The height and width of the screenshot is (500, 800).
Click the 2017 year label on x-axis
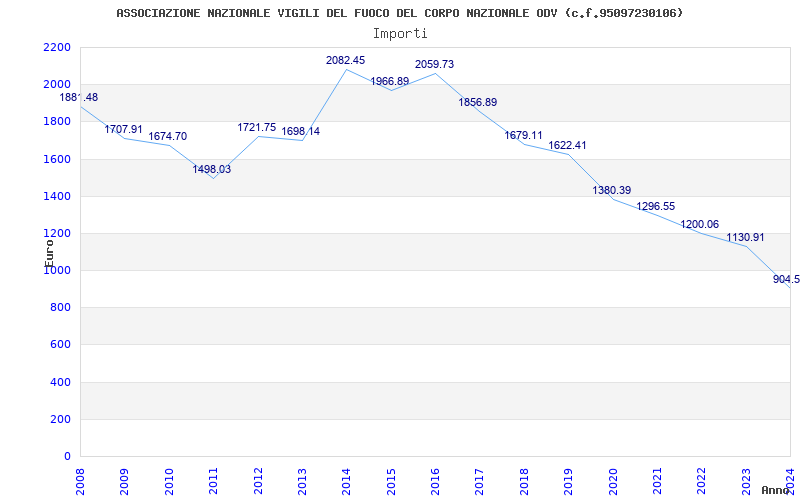pyautogui.click(x=480, y=481)
